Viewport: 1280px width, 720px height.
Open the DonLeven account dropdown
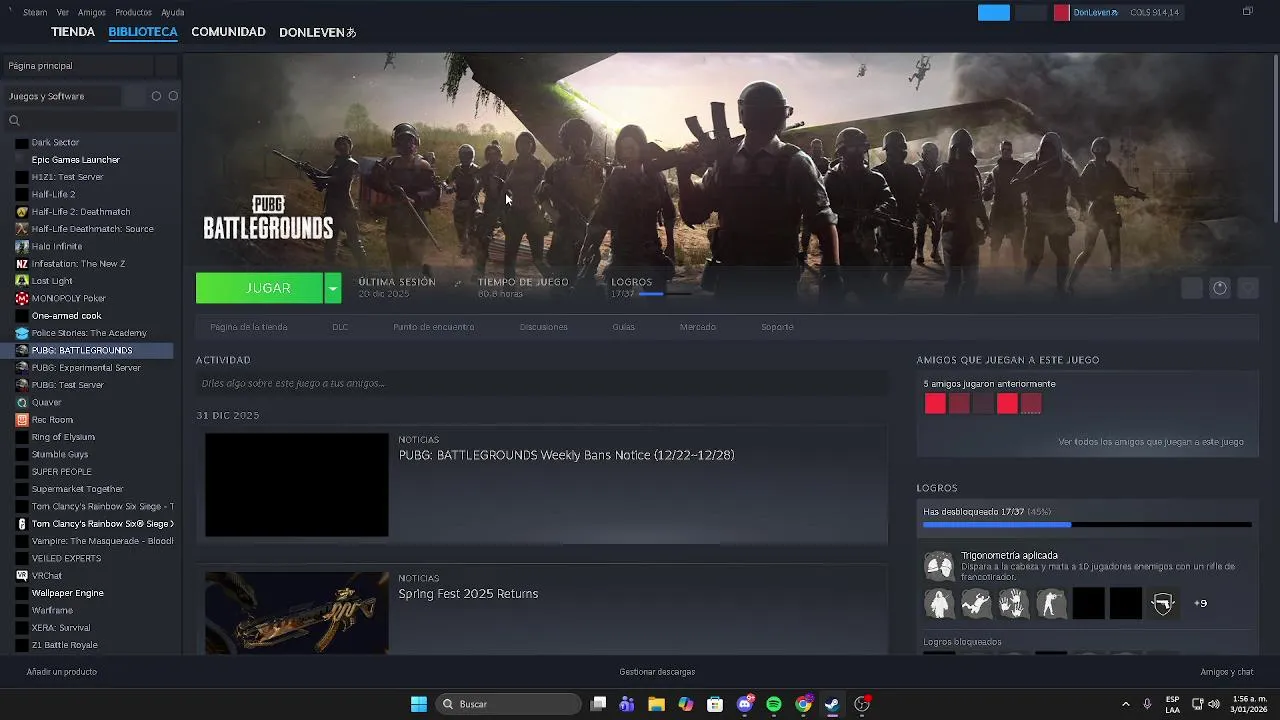click(x=1096, y=13)
